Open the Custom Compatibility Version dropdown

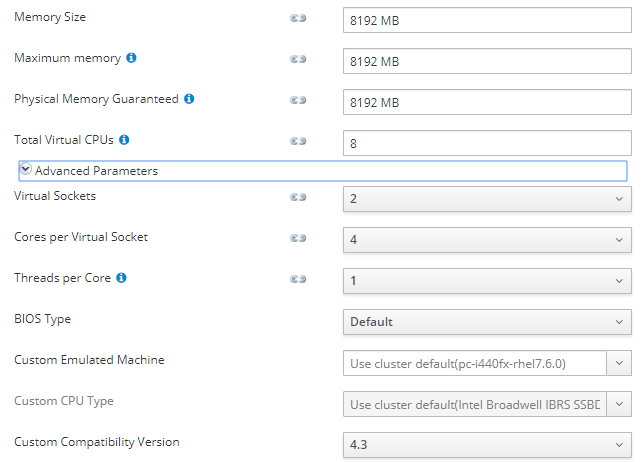[x=487, y=443]
